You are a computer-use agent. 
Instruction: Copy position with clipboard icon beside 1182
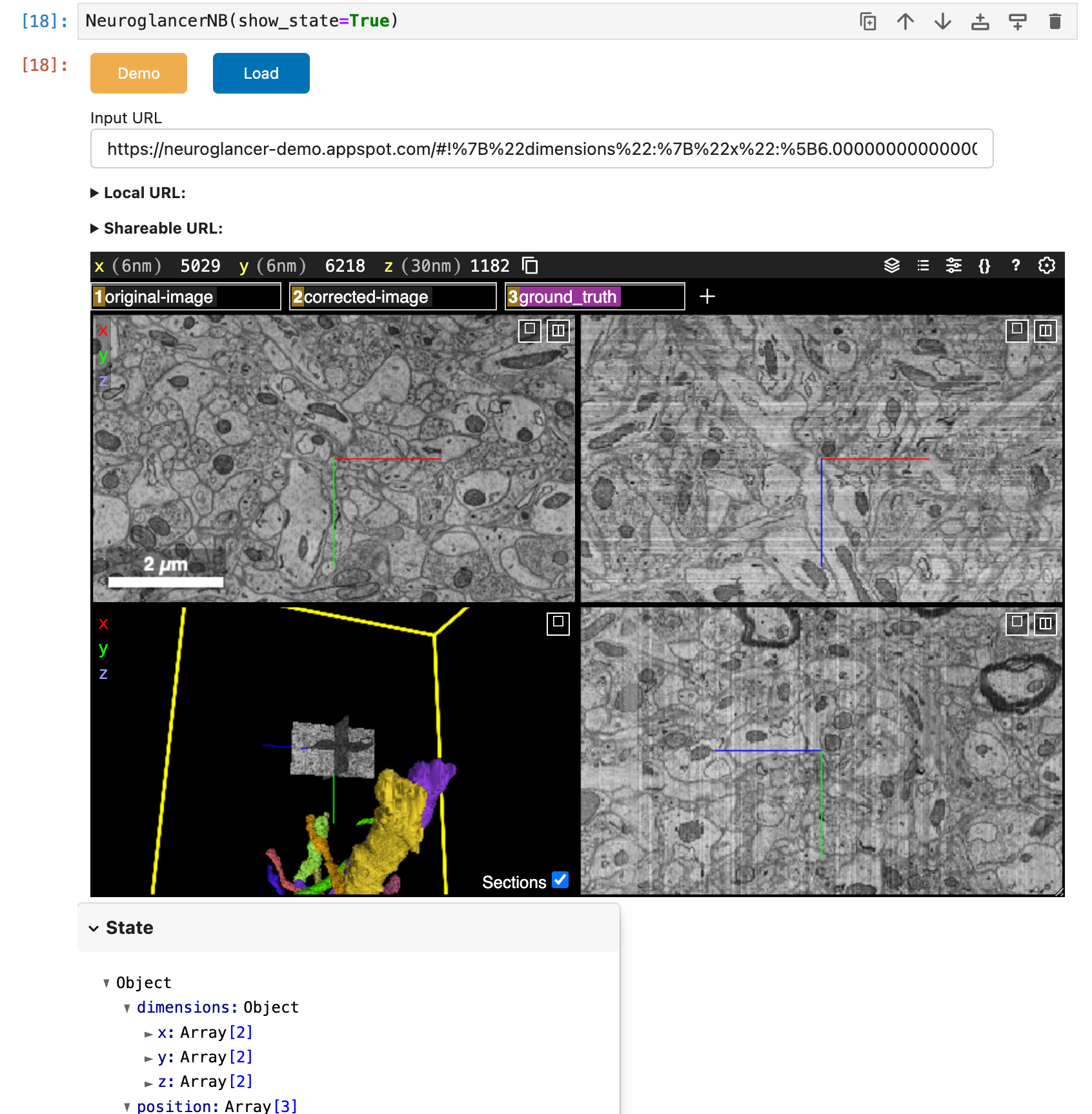click(x=530, y=265)
